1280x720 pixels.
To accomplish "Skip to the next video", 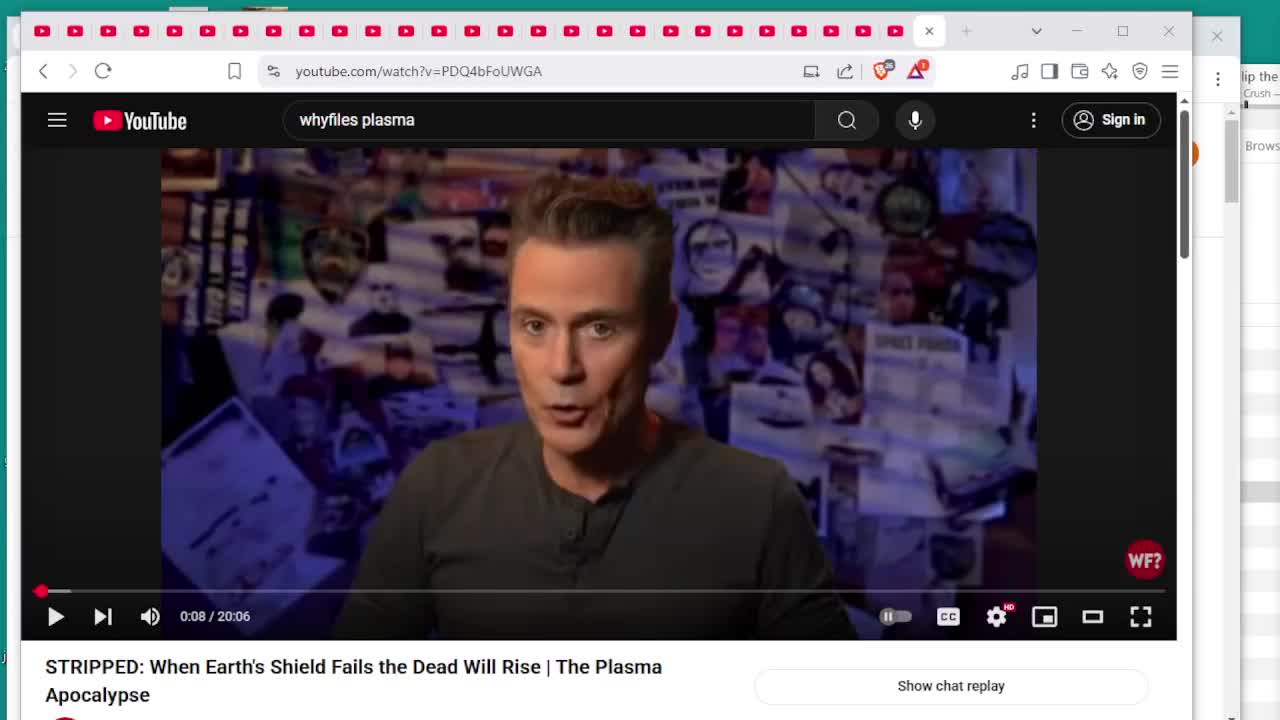I will 103,617.
